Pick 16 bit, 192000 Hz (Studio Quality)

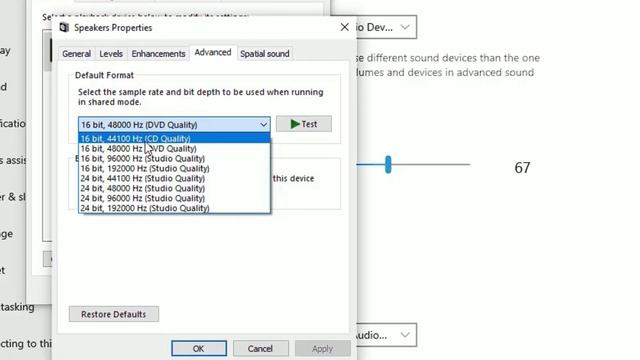coord(174,168)
